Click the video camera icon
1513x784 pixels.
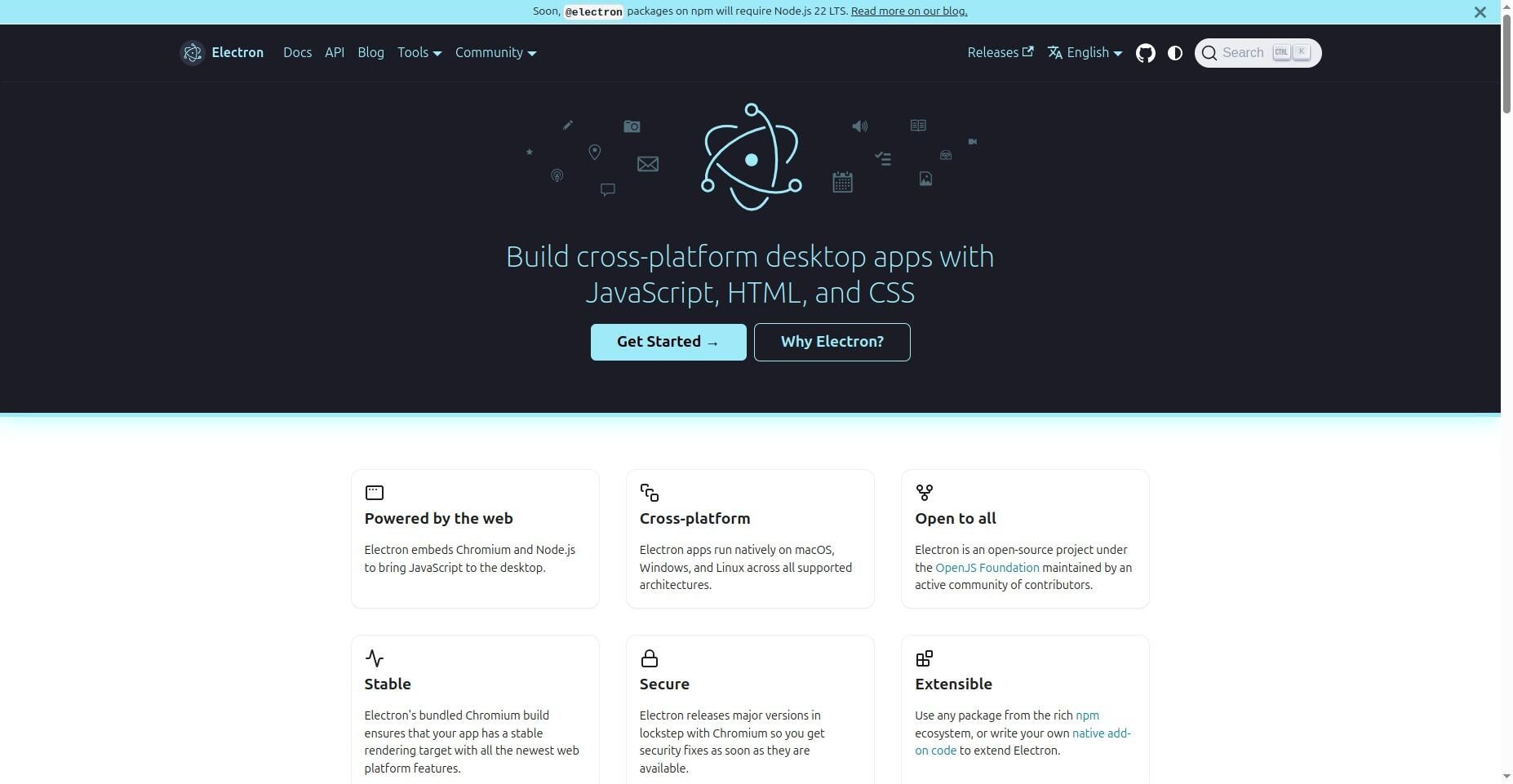pyautogui.click(x=973, y=142)
